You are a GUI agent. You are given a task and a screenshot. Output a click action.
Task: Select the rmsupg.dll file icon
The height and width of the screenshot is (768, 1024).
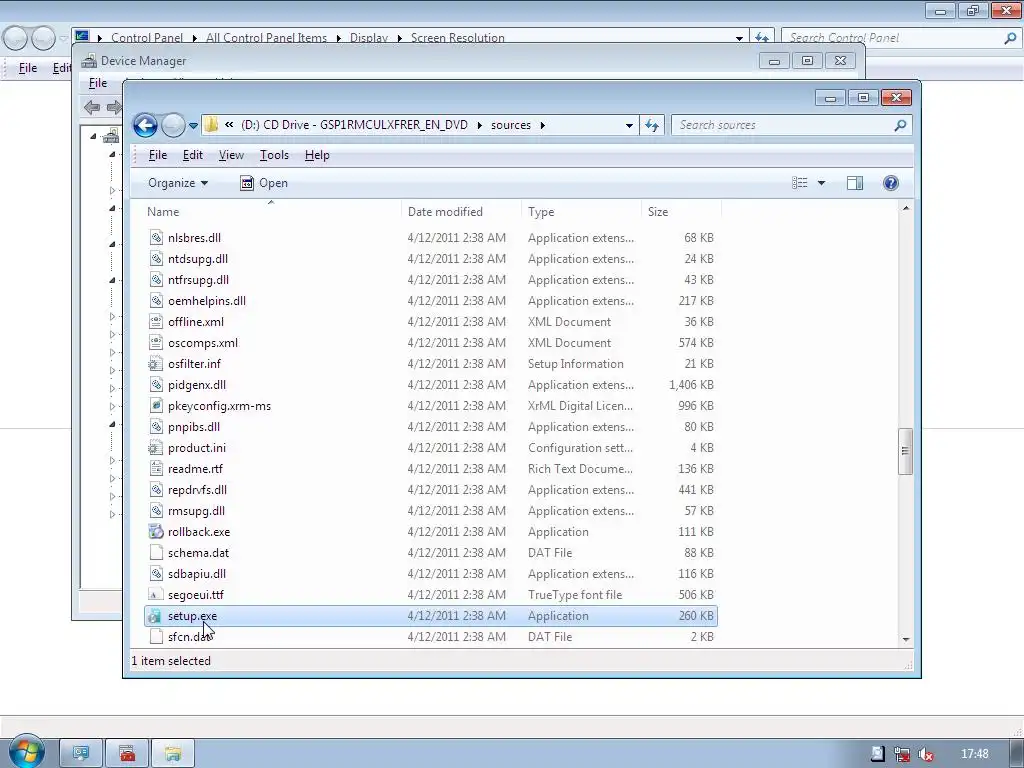tap(155, 511)
